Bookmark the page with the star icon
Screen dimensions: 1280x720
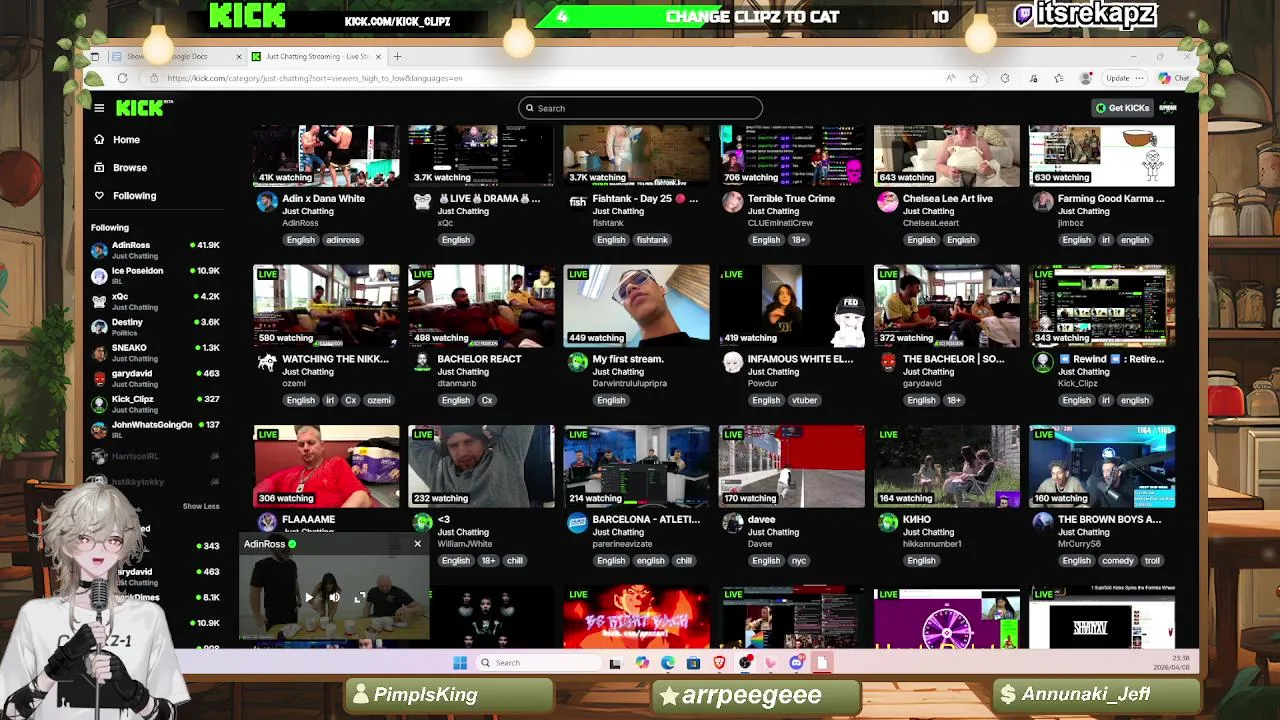coord(974,78)
